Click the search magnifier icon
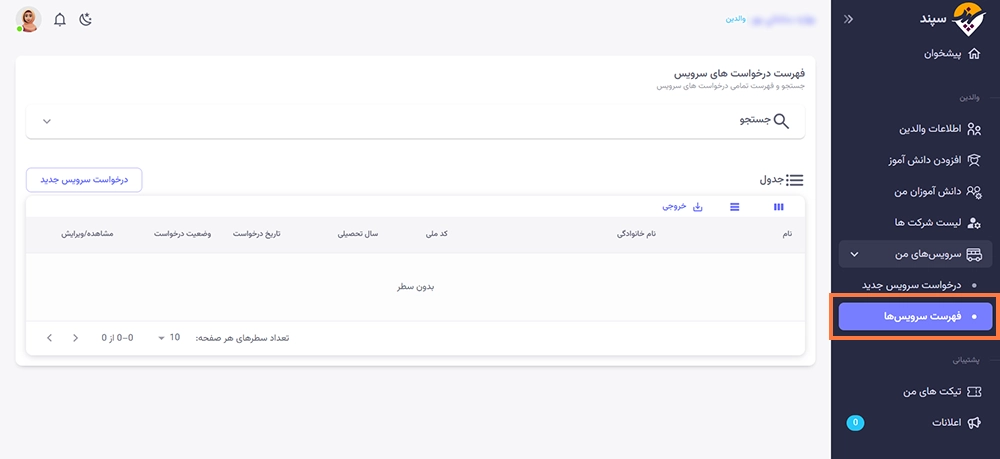The width and height of the screenshot is (1000, 459). click(781, 121)
